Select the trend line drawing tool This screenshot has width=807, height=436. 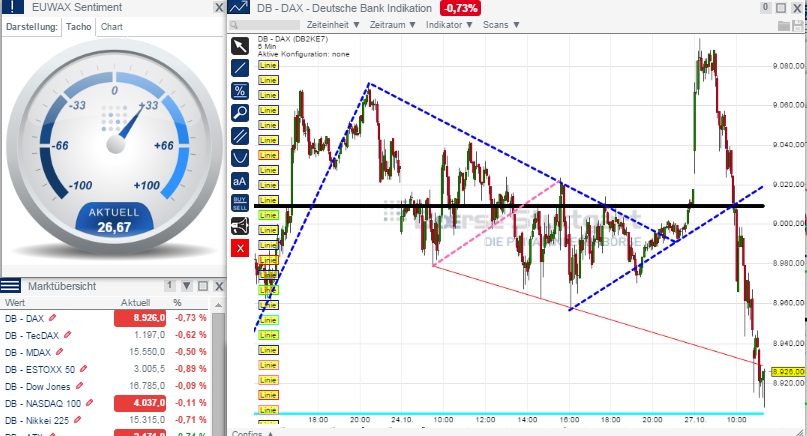click(x=240, y=68)
